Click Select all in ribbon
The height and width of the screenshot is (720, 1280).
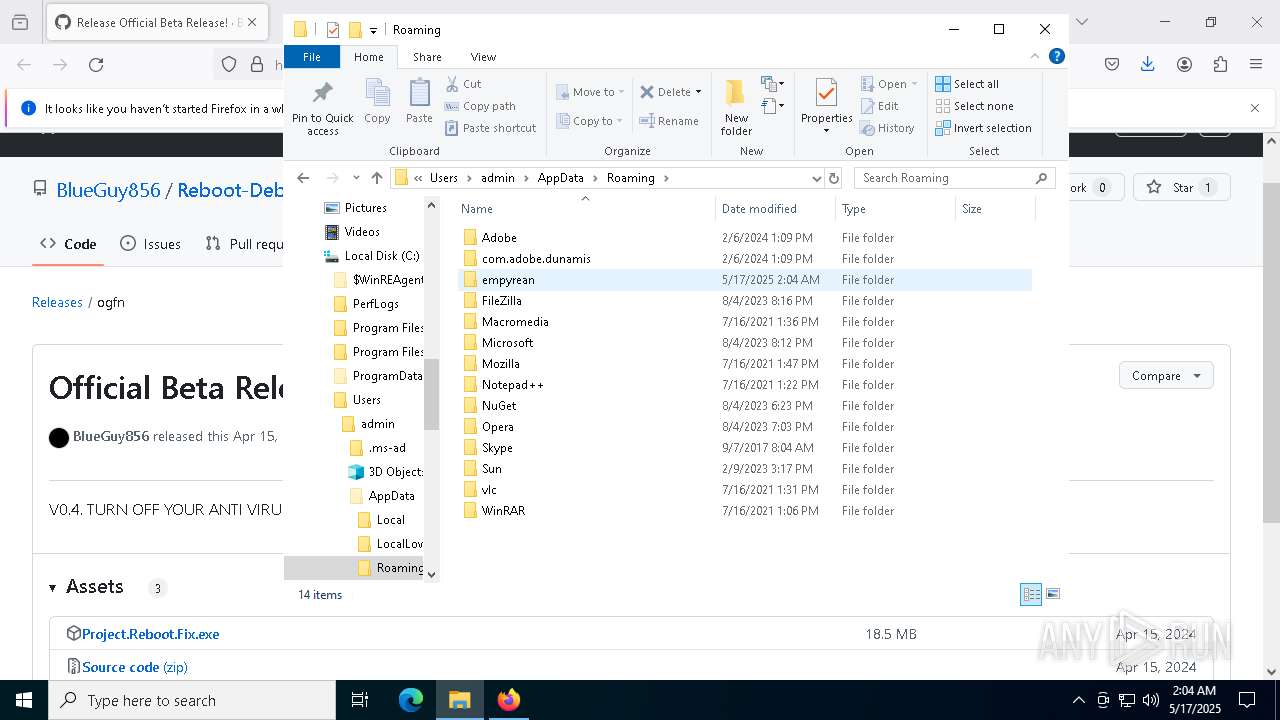tap(967, 84)
